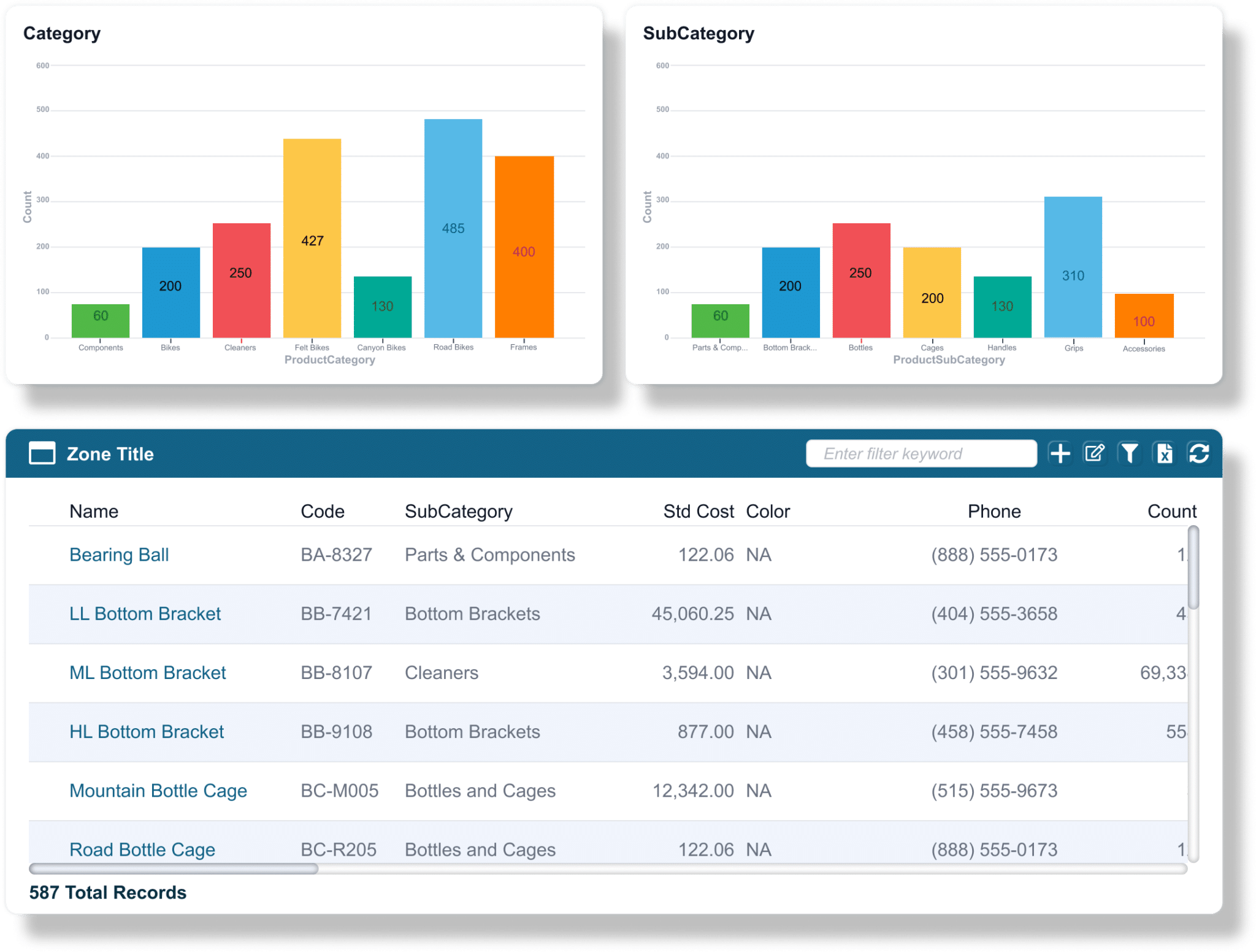
Task: Open the edit record pencil icon
Action: (x=1095, y=453)
